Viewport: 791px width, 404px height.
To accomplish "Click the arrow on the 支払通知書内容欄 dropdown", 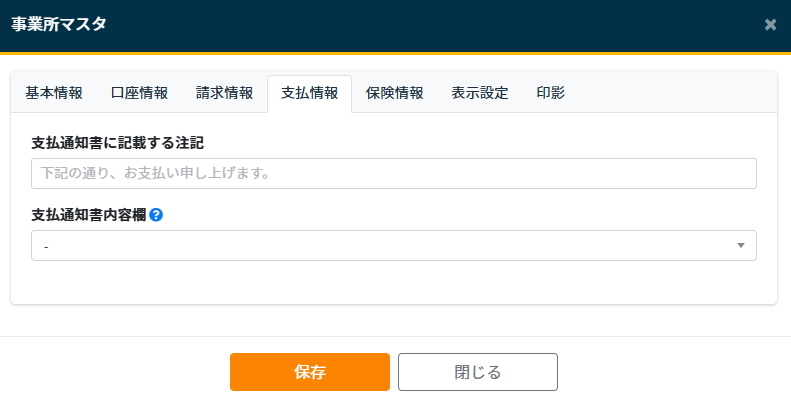I will click(741, 245).
